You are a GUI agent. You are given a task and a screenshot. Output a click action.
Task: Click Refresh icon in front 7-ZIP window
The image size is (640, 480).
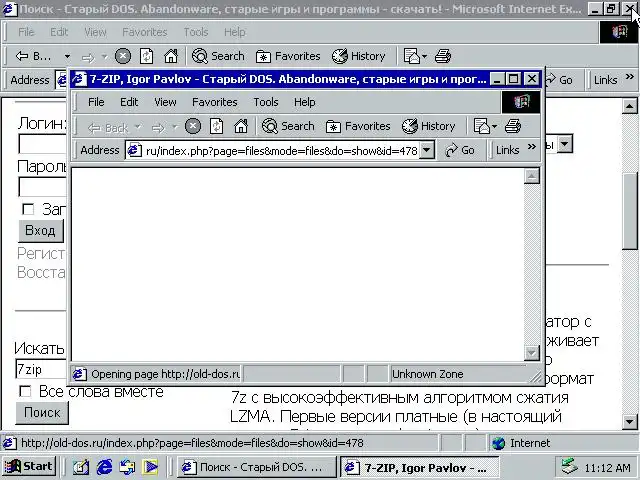[216, 126]
